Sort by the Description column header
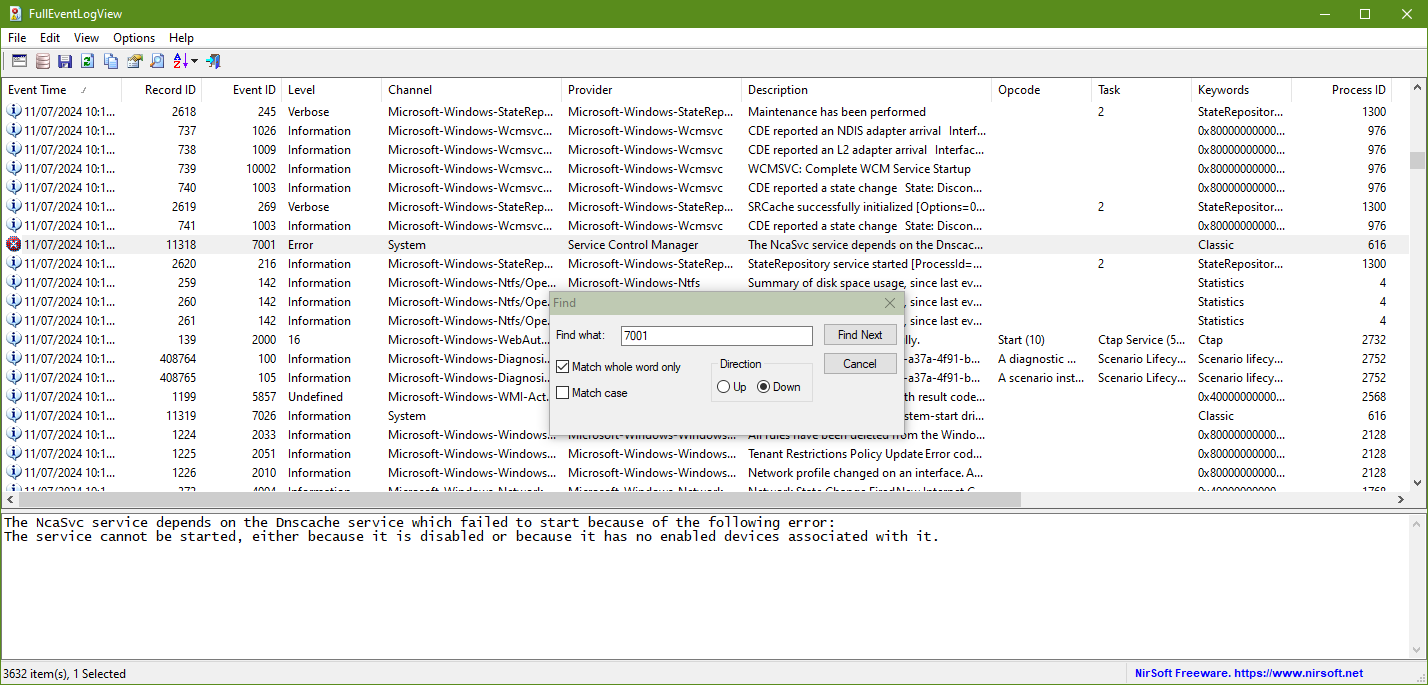1428x685 pixels. [x=866, y=90]
